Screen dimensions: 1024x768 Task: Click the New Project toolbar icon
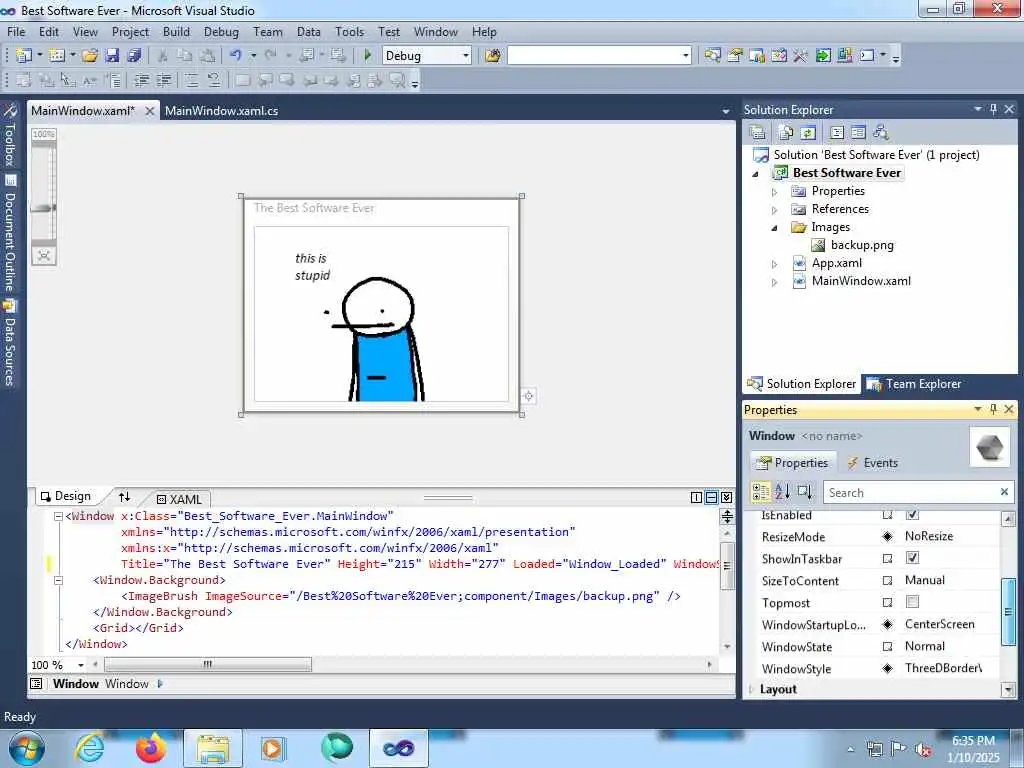pyautogui.click(x=24, y=56)
